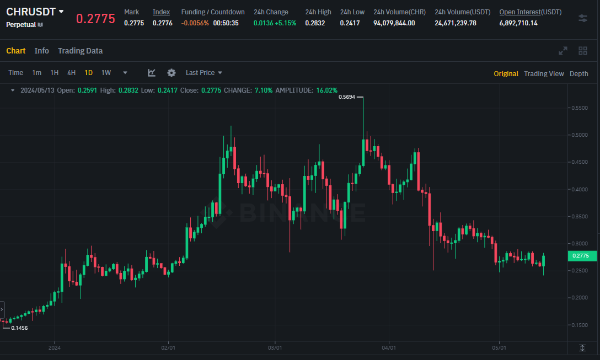600x360 pixels.
Task: Click the price scale adjust icon
Action: point(582,348)
